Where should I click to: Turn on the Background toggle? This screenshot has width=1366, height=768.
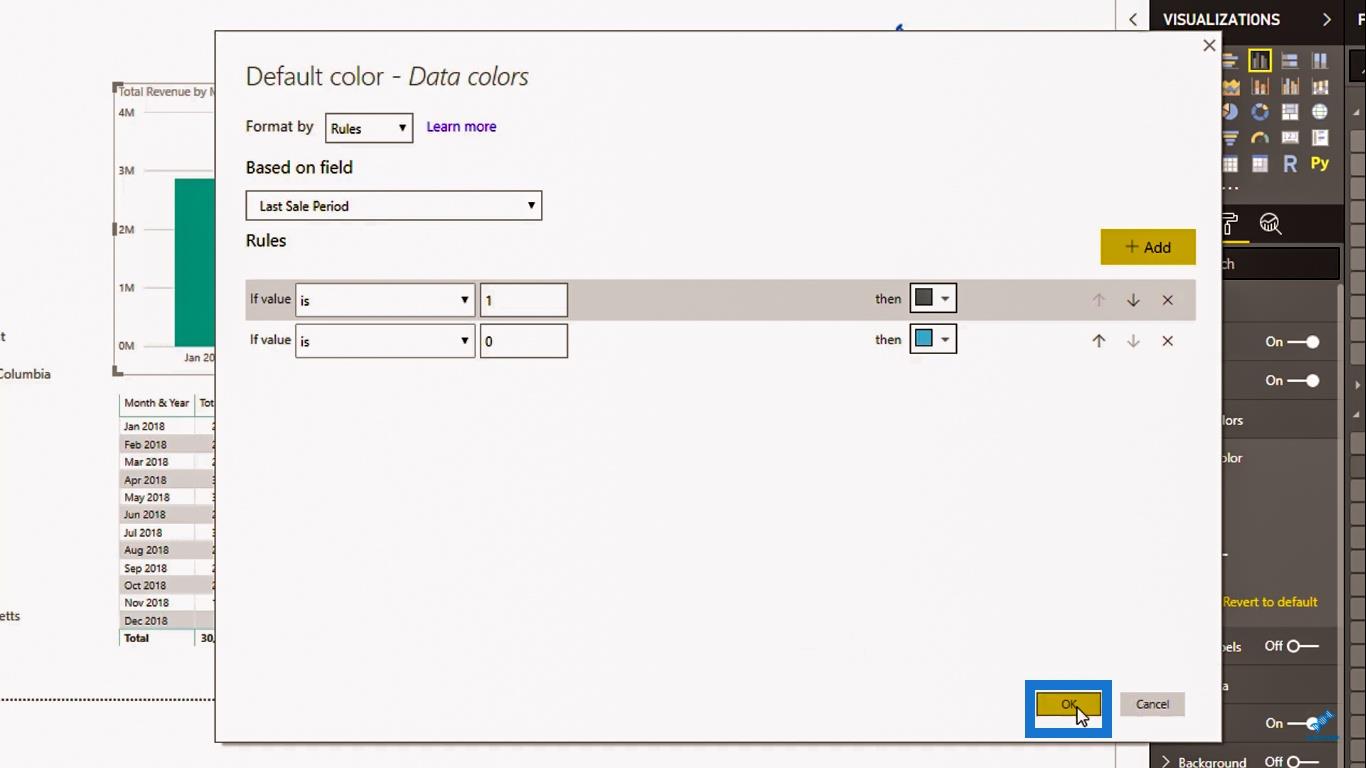coord(1303,762)
